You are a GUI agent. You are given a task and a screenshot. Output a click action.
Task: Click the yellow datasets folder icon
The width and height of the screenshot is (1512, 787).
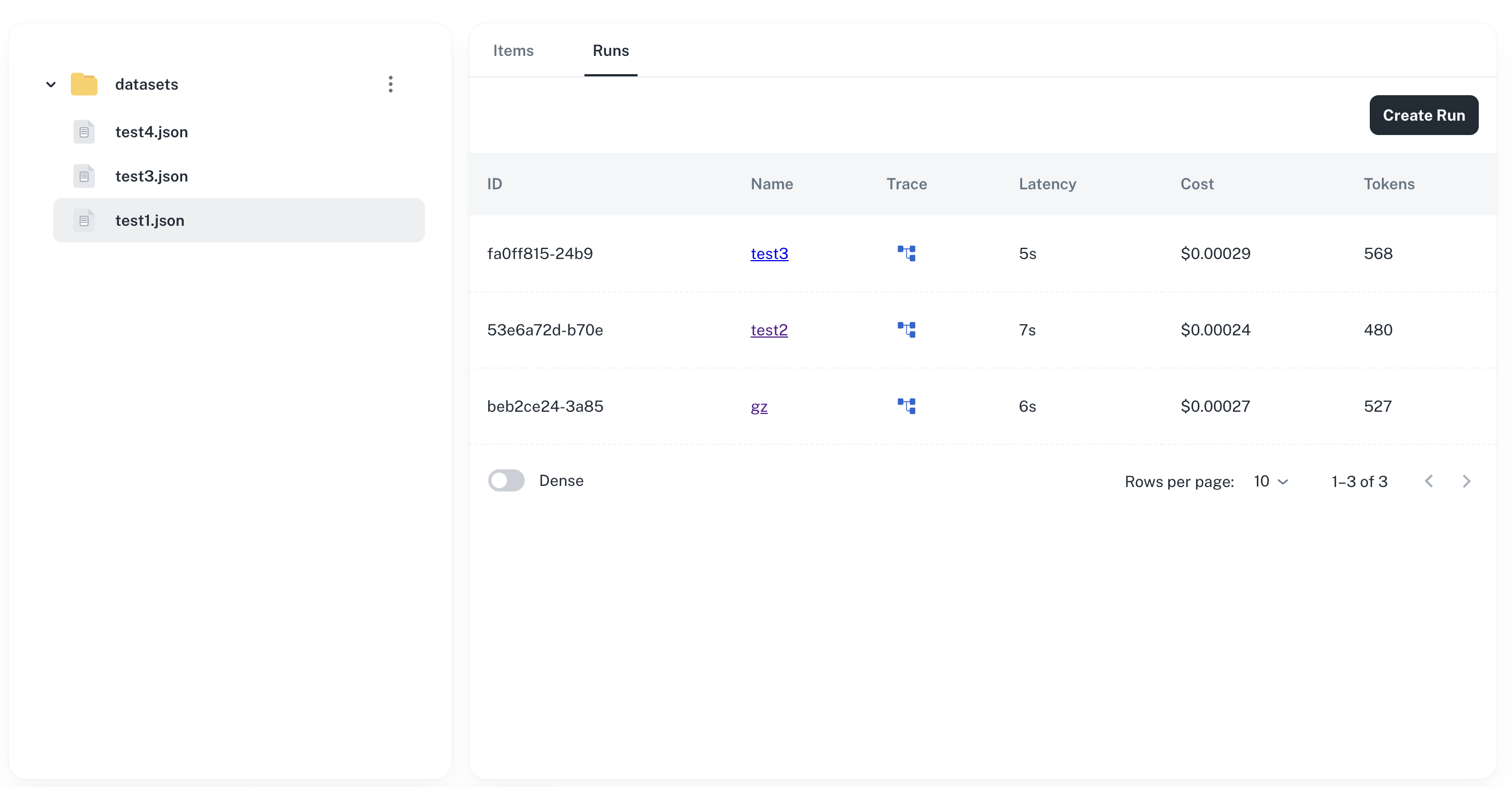tap(84, 84)
